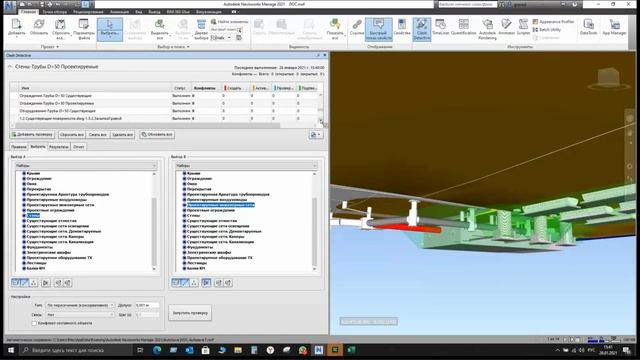
Task: Collapse the clash tests list chevron
Action: click(10, 67)
